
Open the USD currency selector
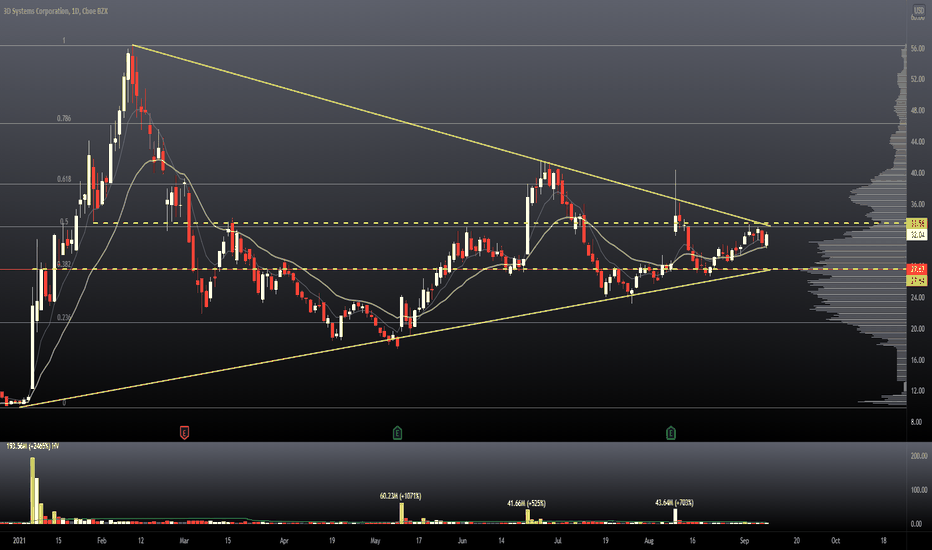(918, 10)
